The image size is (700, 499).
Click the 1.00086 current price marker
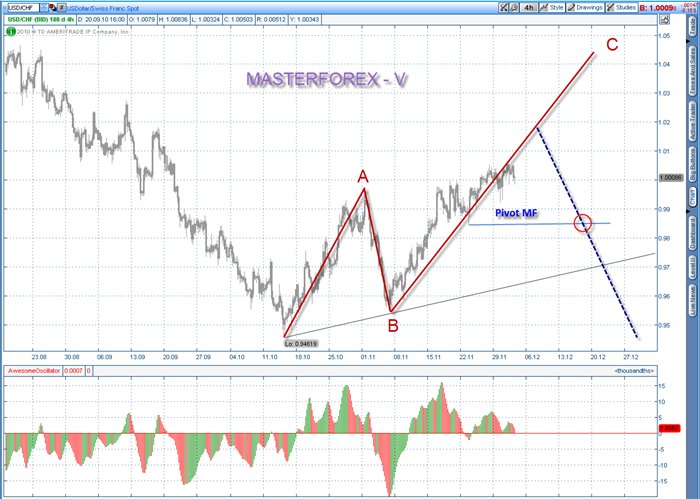pos(671,178)
